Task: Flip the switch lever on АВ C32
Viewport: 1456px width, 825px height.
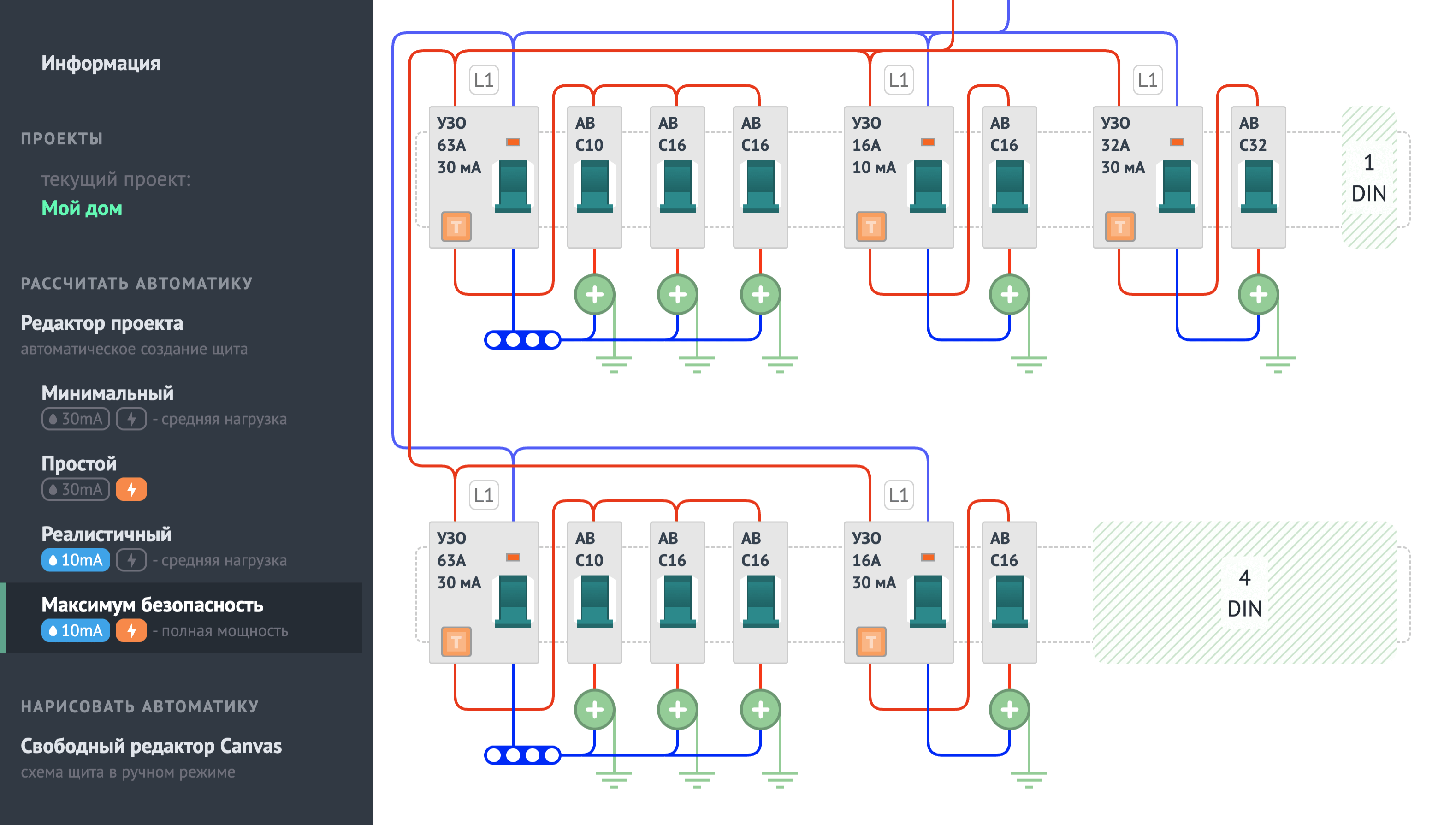Action: point(1258,186)
